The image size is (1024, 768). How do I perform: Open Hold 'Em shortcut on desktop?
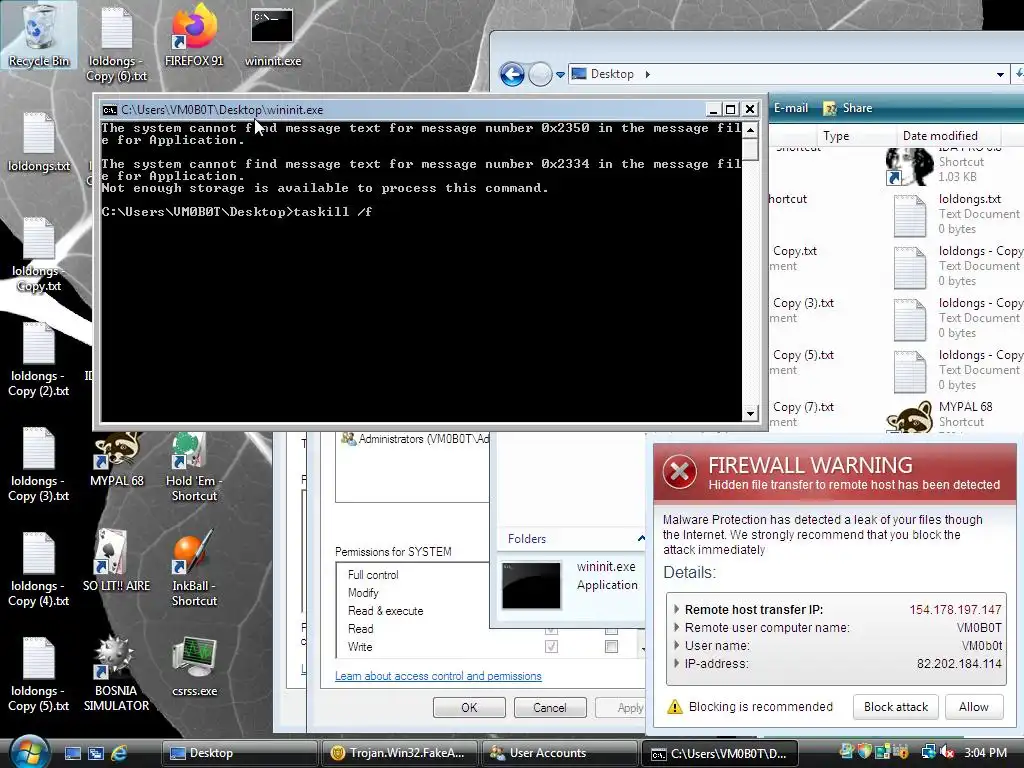(x=194, y=468)
